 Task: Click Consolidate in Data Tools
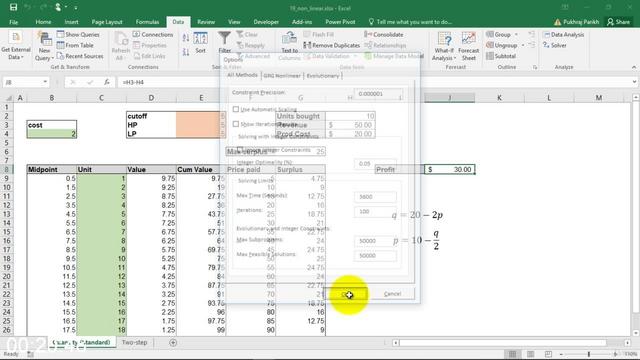pyautogui.click(x=384, y=35)
